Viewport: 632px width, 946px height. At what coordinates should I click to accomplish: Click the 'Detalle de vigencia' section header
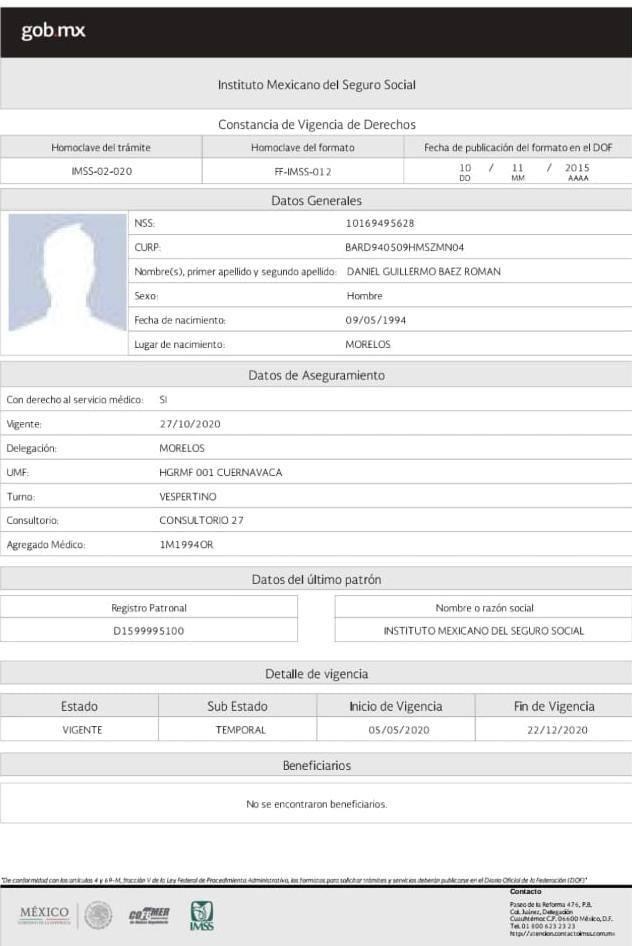click(x=317, y=674)
